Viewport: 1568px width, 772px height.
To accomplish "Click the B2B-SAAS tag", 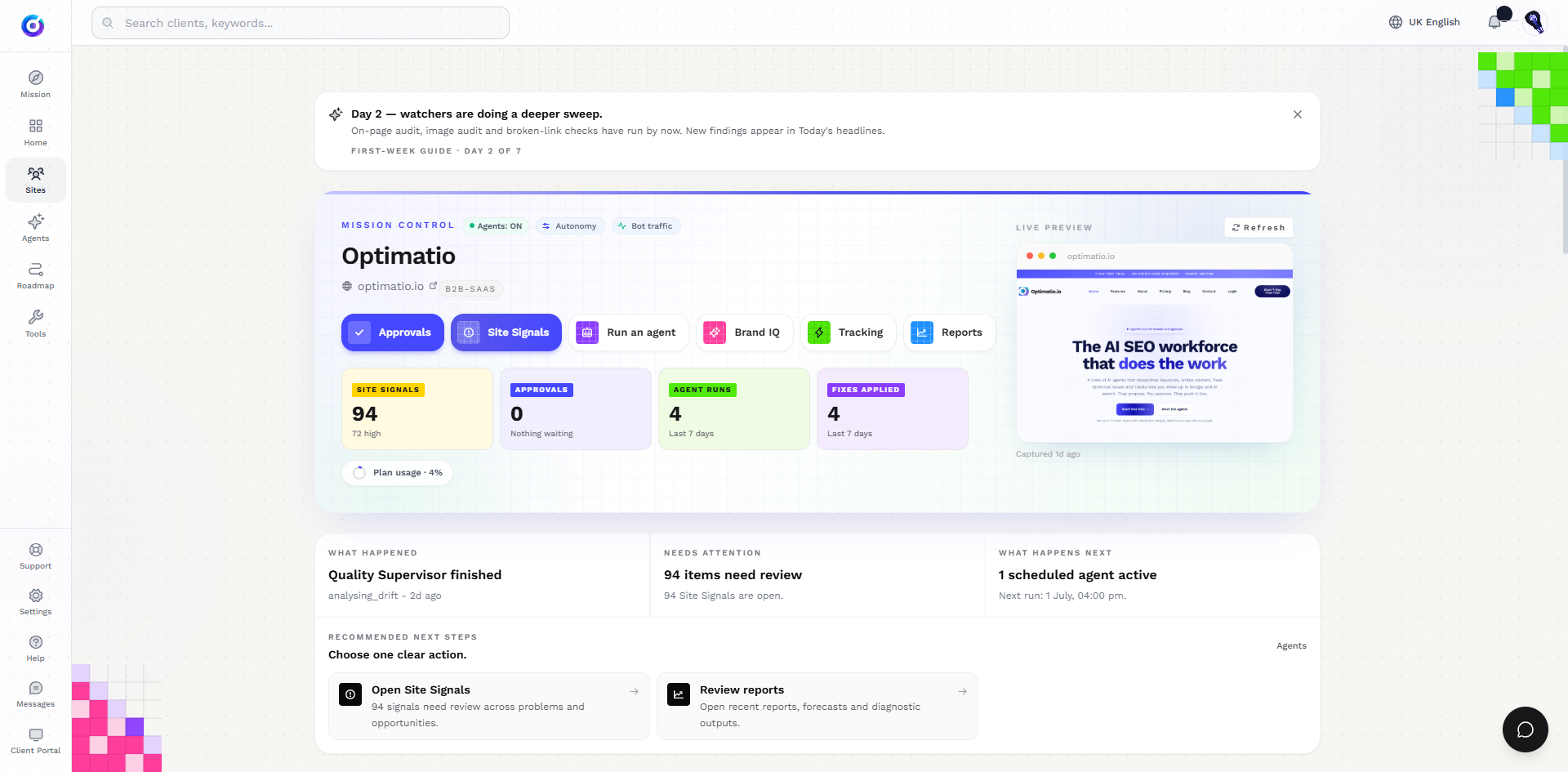I will click(x=470, y=288).
